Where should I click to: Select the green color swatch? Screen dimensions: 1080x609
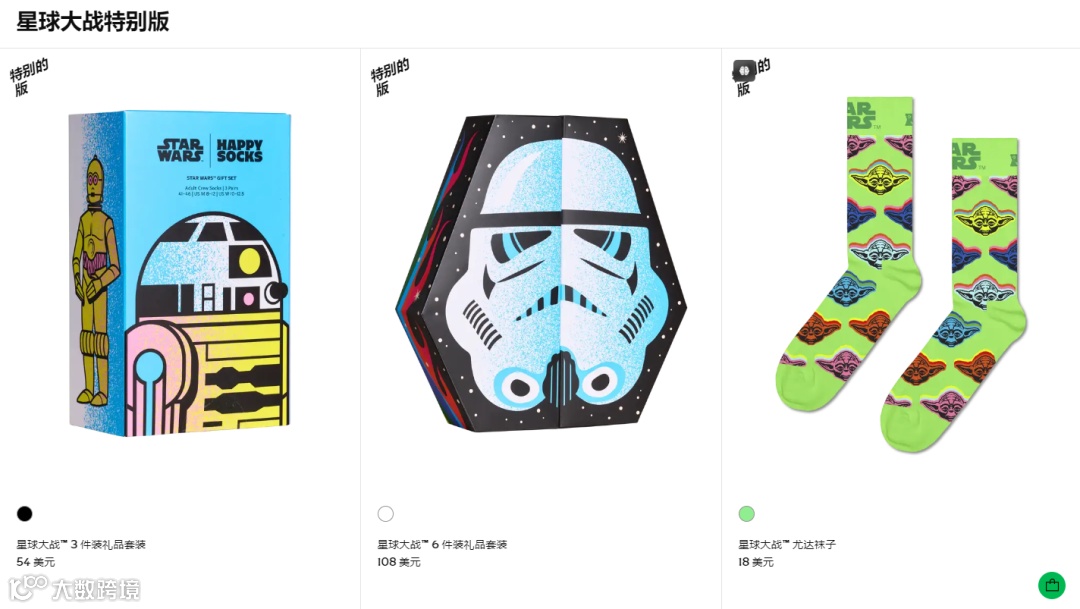(x=747, y=513)
